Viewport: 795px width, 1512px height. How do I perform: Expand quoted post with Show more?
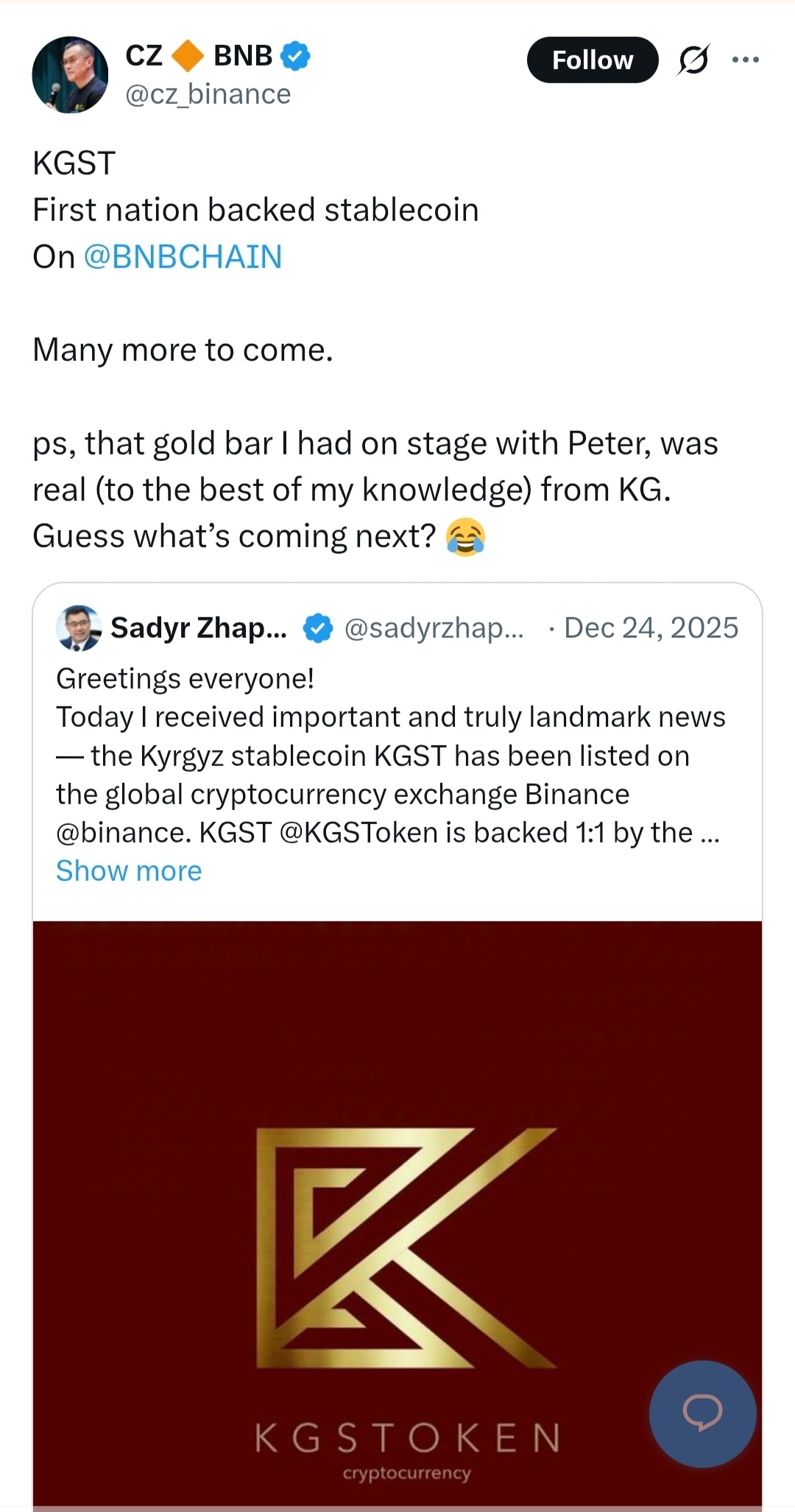pyautogui.click(x=129, y=871)
